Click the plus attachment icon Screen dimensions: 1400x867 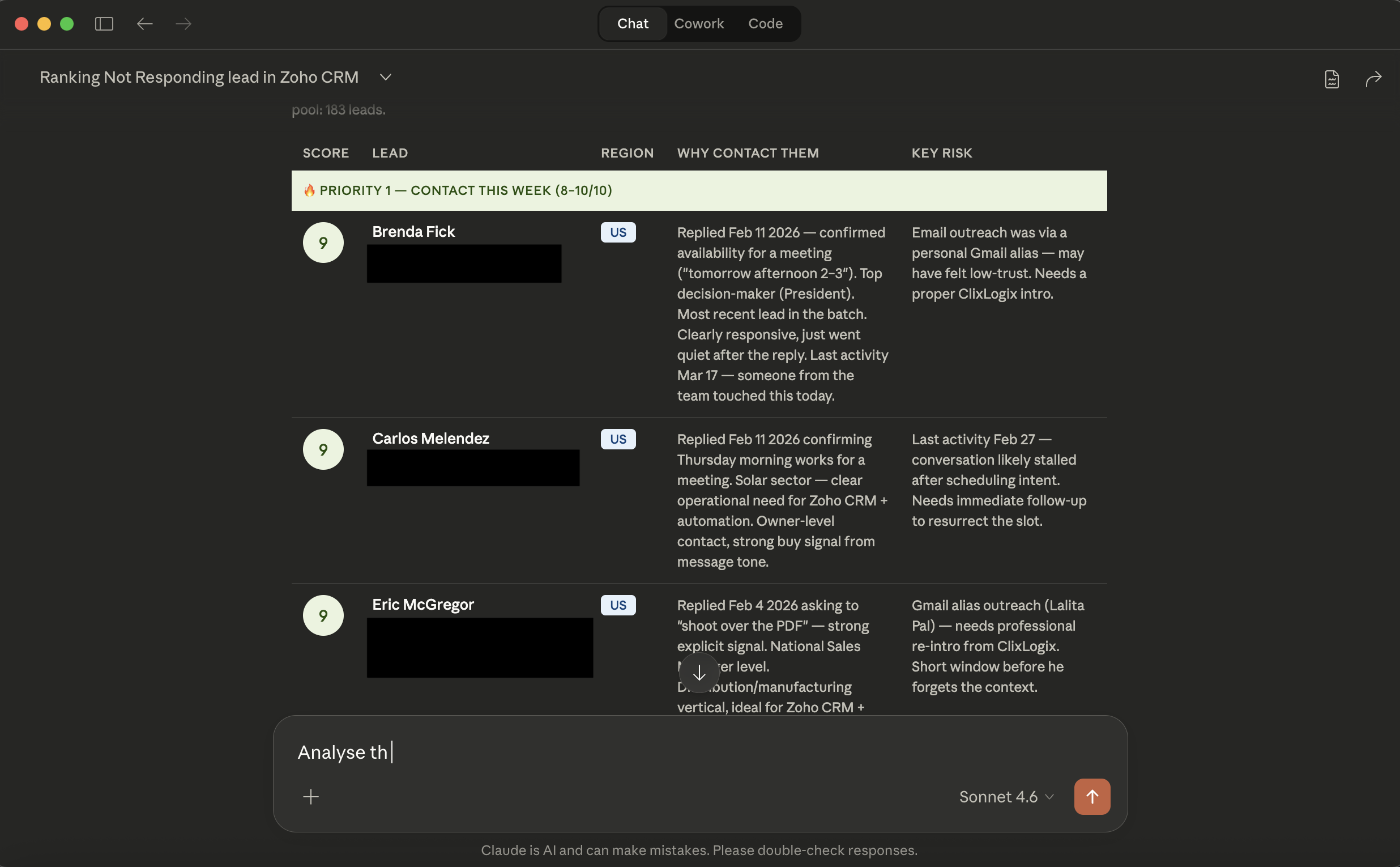[x=311, y=796]
